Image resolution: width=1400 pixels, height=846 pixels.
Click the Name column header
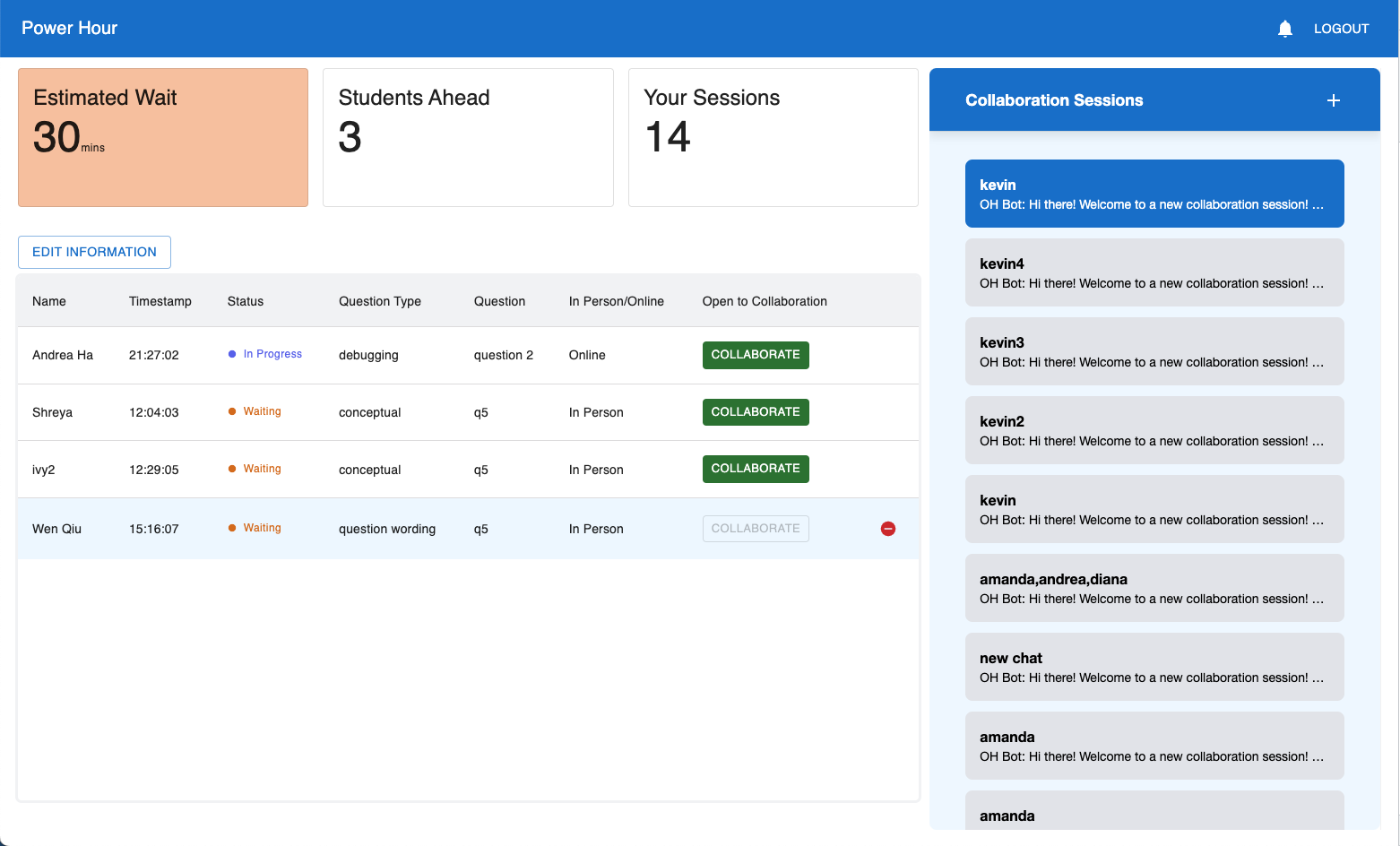pos(49,301)
